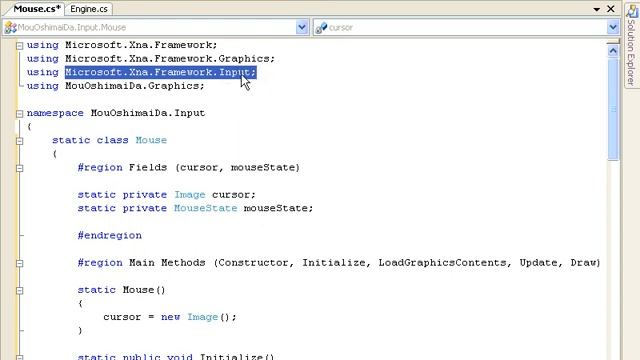Collapse the static class Mouse block
Screen dimensions: 640x360
[19, 141]
